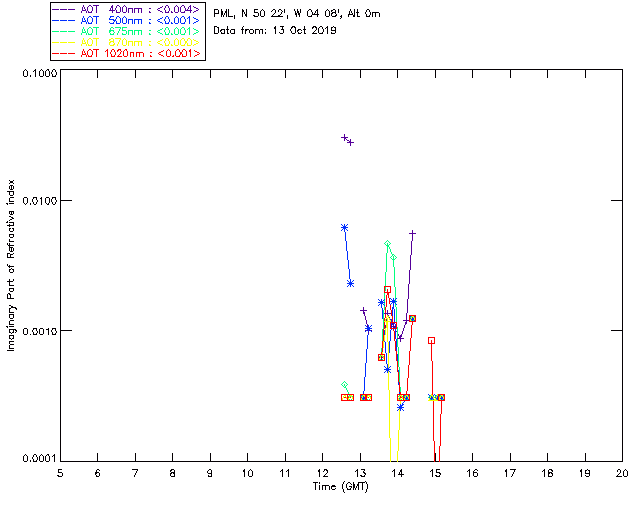Select the purple plus marker near 0.0055 at 14.4
Viewport: 640px width, 512px height.
(x=412, y=234)
